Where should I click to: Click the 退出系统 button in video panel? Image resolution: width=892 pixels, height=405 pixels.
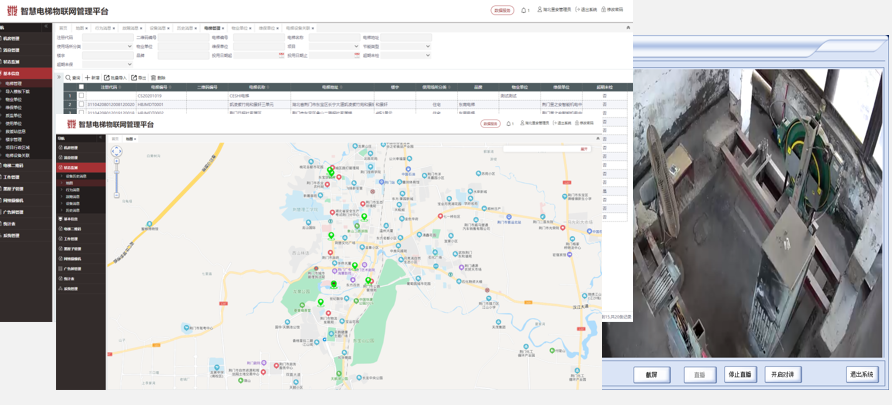coord(861,374)
